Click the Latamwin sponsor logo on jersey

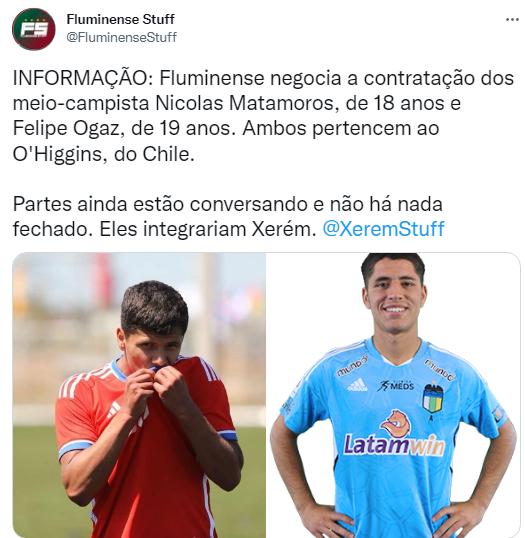click(x=394, y=444)
